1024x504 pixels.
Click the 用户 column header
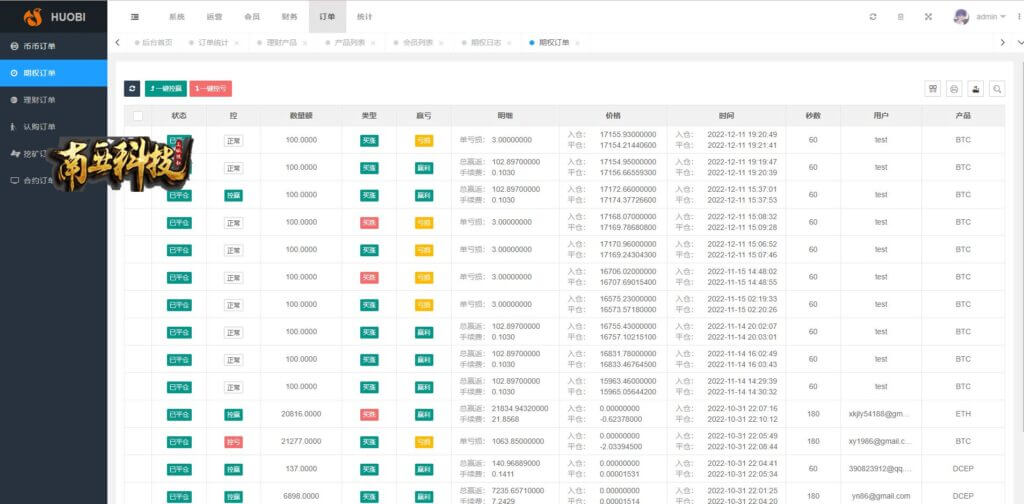(x=881, y=116)
